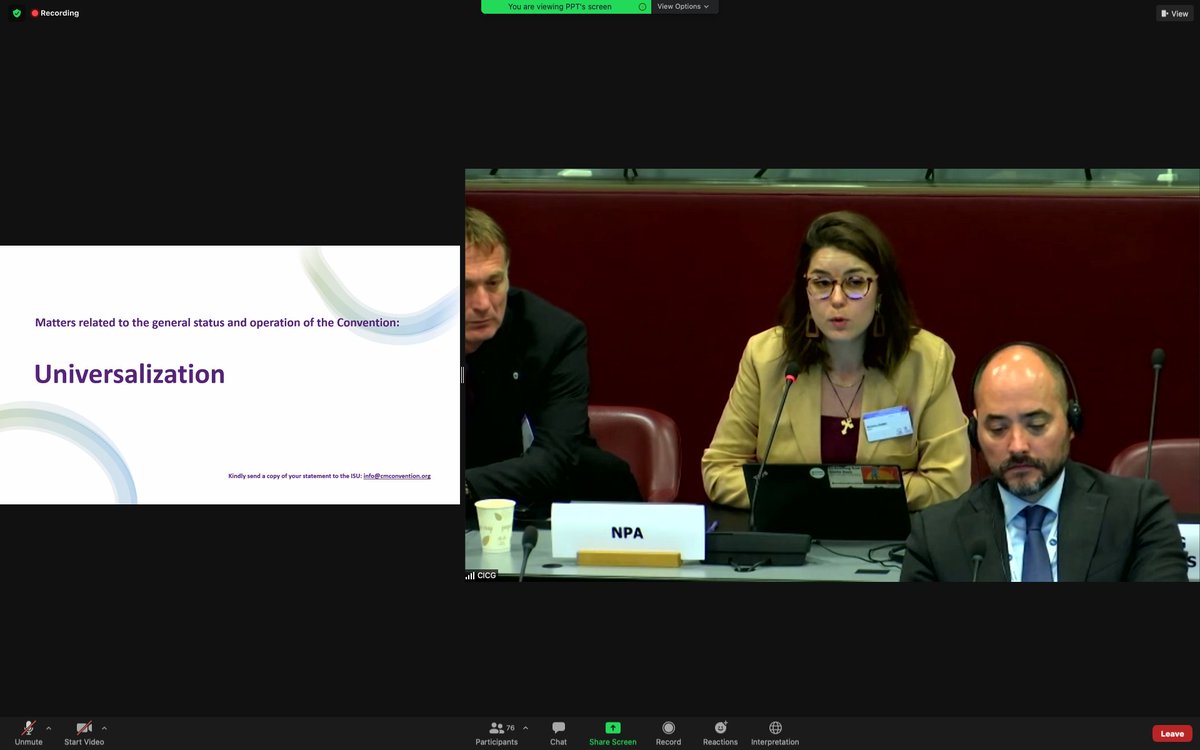The height and width of the screenshot is (750, 1200).
Task: Open the Interpretation globe menu
Action: coord(775,732)
